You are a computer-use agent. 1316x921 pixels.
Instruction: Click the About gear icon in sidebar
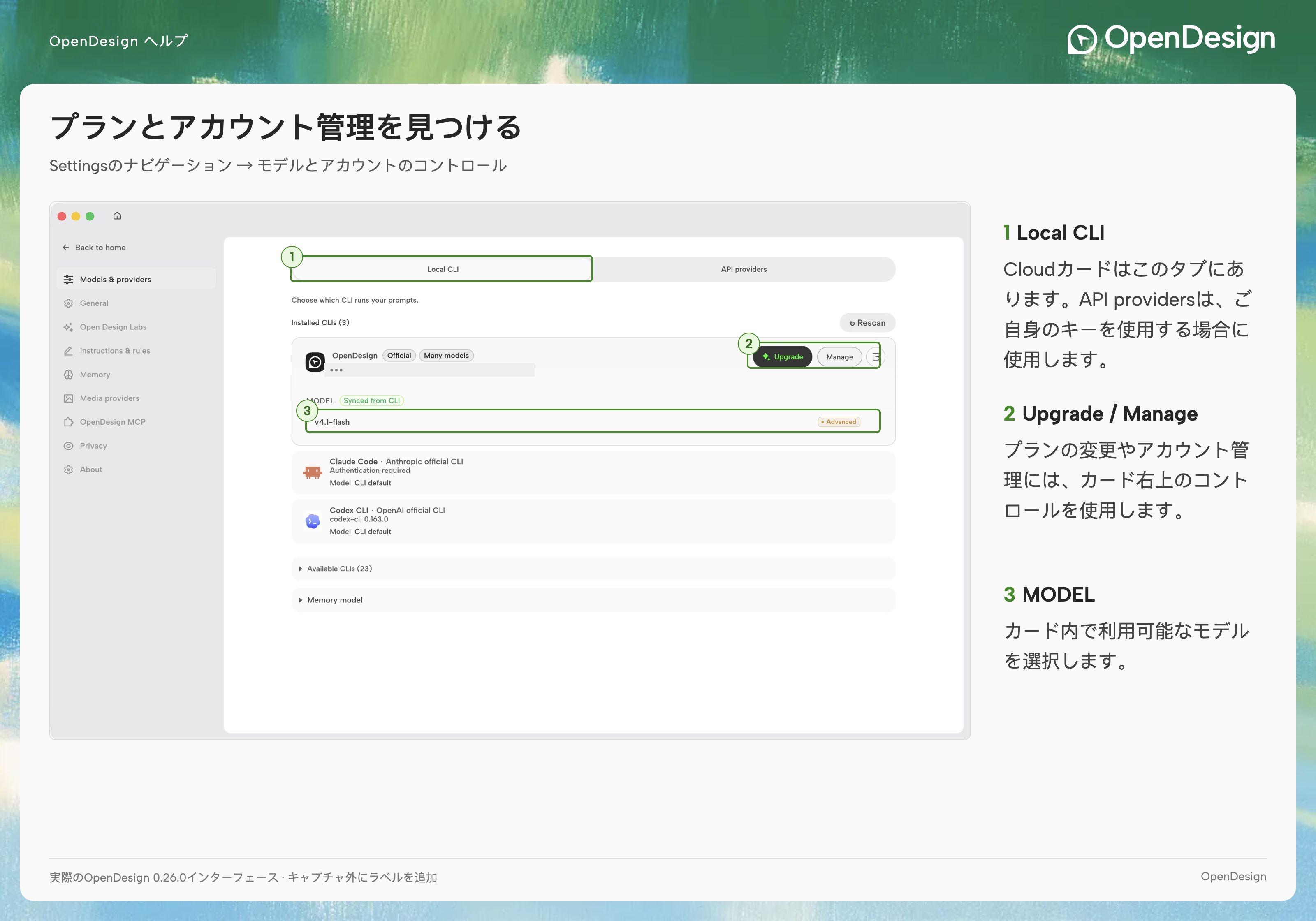tap(68, 470)
